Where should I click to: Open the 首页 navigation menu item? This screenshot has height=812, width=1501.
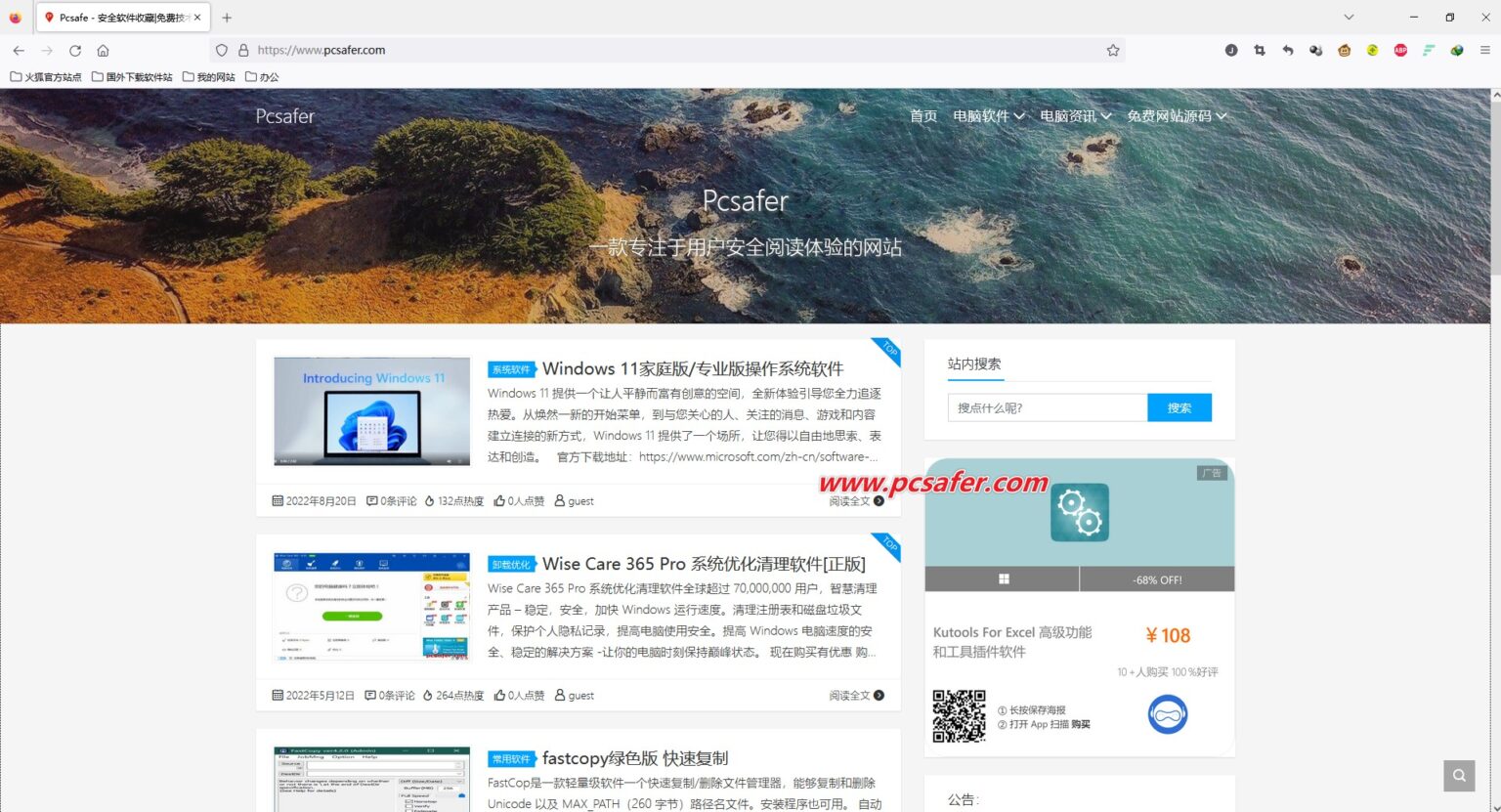click(922, 116)
